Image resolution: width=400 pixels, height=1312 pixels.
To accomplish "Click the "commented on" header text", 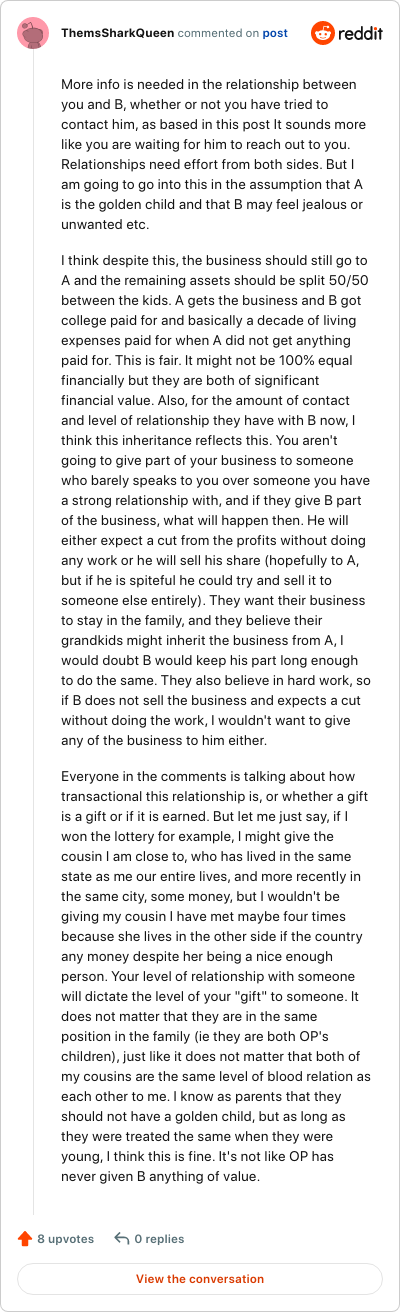I will [218, 33].
